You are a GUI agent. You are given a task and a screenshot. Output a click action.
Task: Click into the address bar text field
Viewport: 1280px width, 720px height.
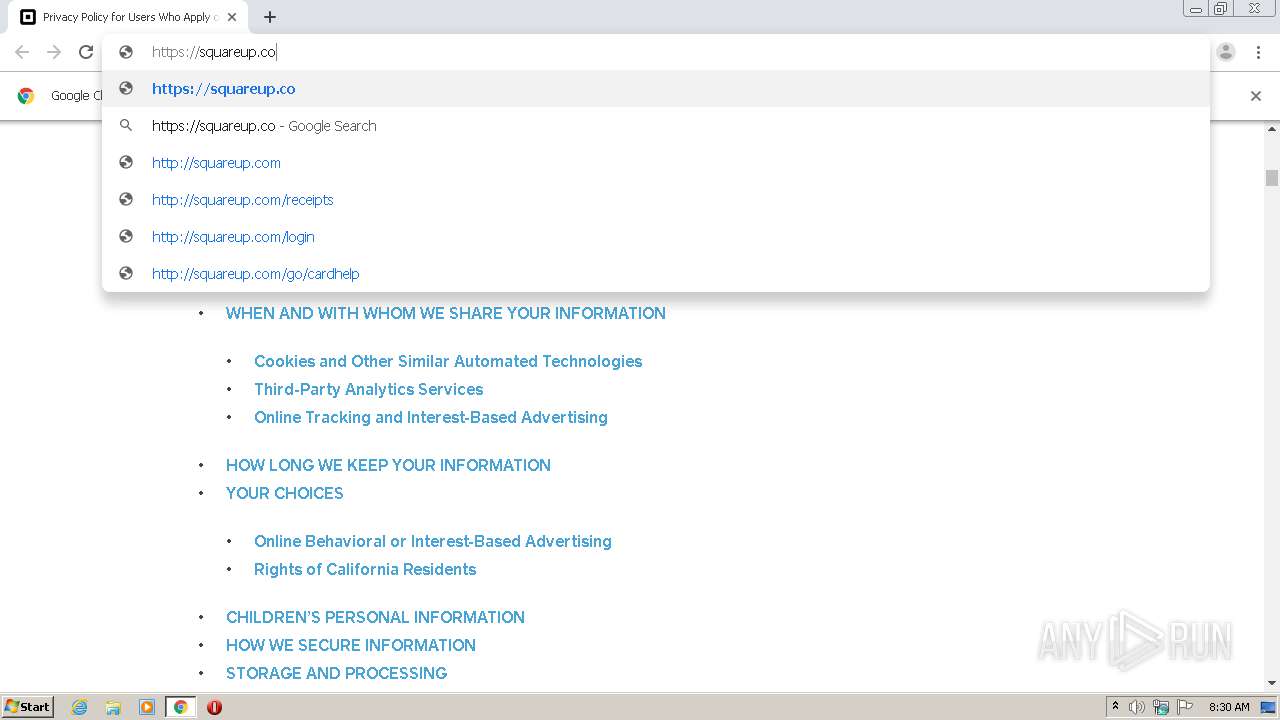[x=600, y=52]
